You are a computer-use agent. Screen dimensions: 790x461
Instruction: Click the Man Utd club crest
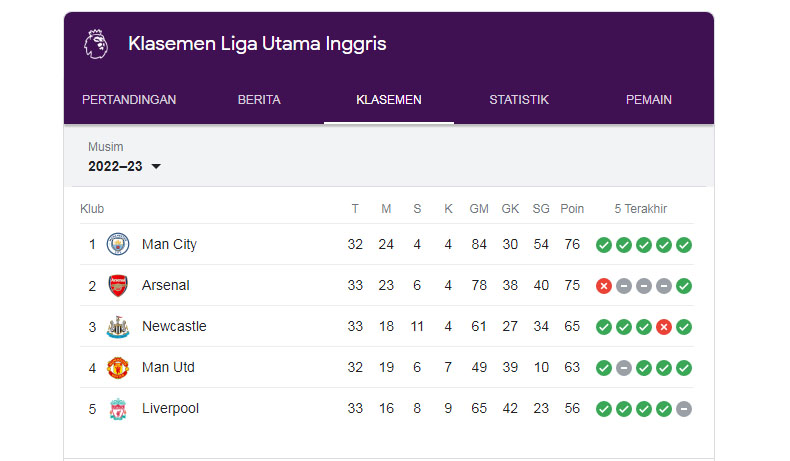(x=118, y=368)
